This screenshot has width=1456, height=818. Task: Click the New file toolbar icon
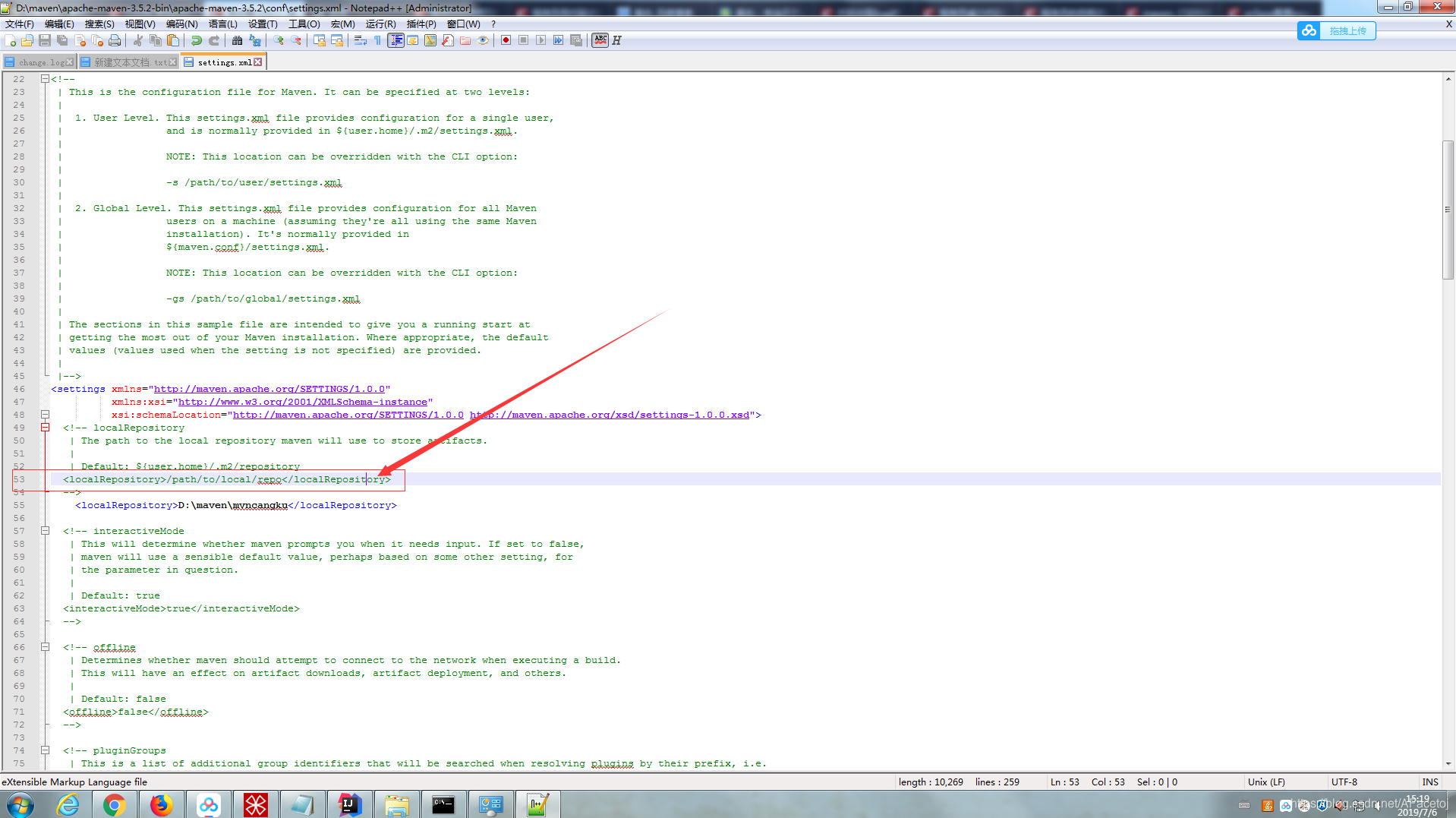tap(10, 40)
